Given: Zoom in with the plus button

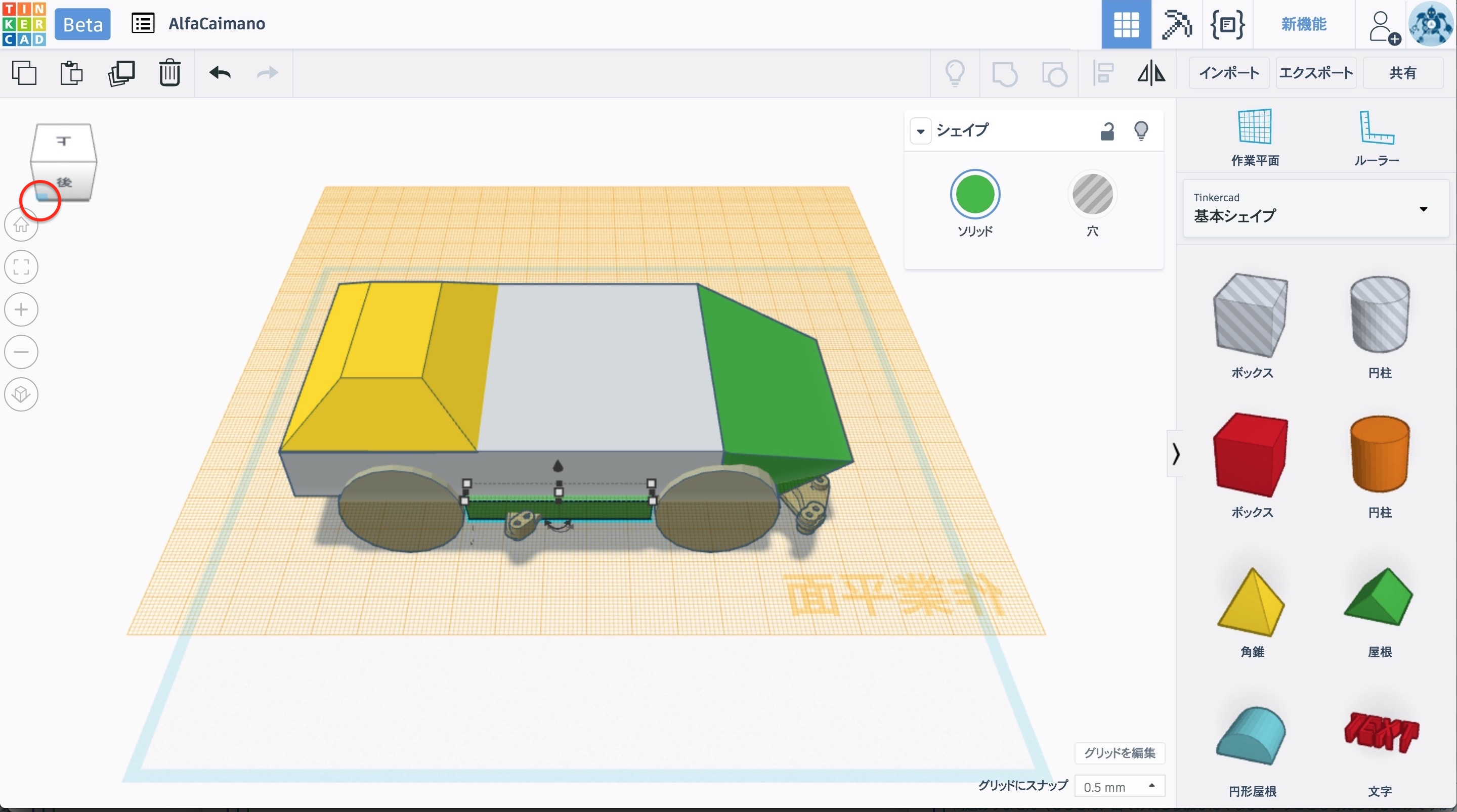Looking at the screenshot, I should coord(21,309).
